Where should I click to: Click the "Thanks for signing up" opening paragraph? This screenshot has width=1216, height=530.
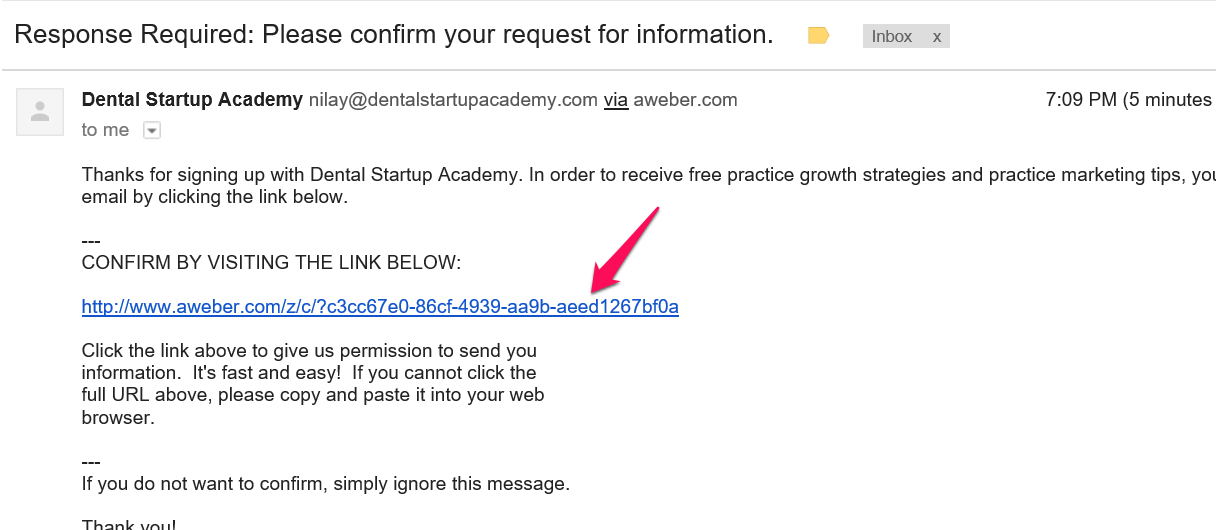[x=648, y=186]
